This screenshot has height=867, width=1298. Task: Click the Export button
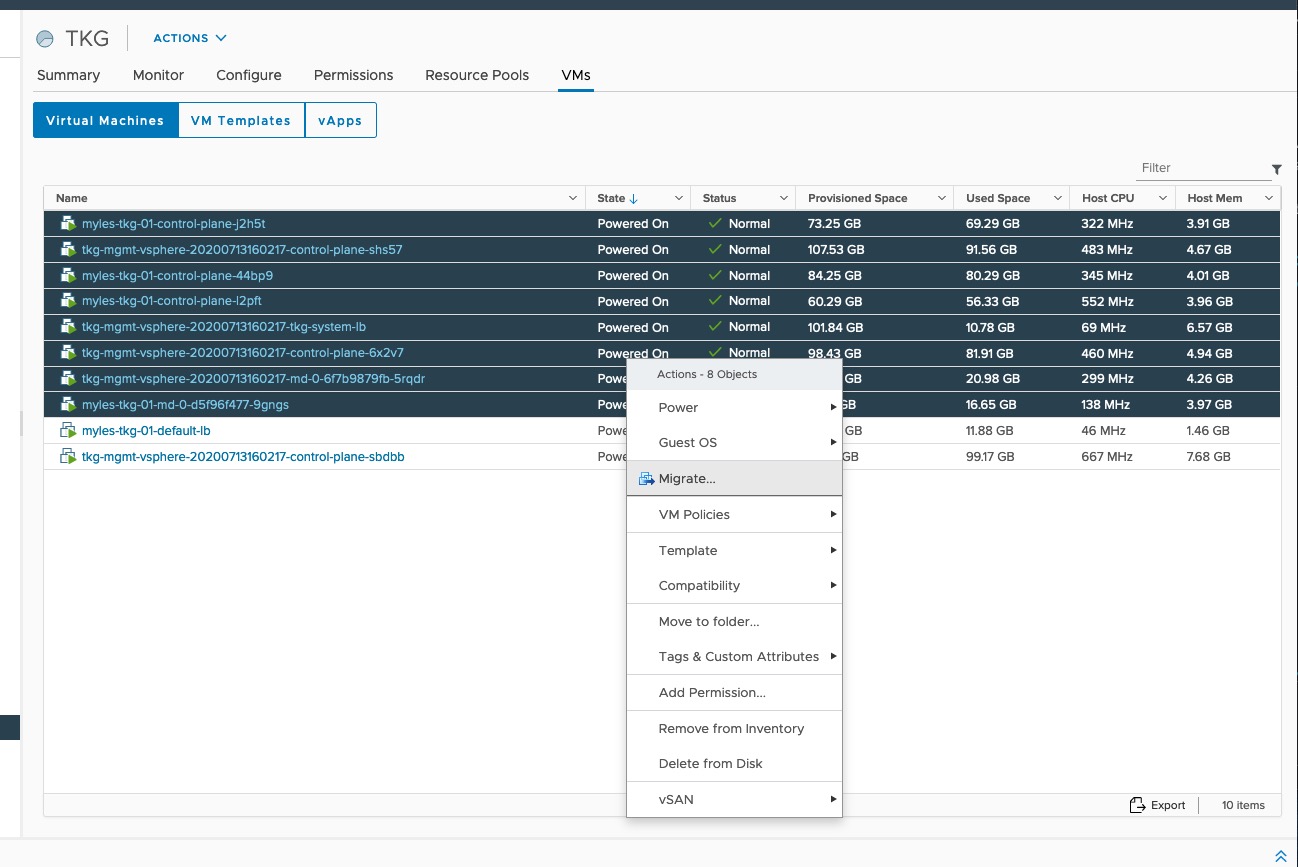tap(1157, 805)
